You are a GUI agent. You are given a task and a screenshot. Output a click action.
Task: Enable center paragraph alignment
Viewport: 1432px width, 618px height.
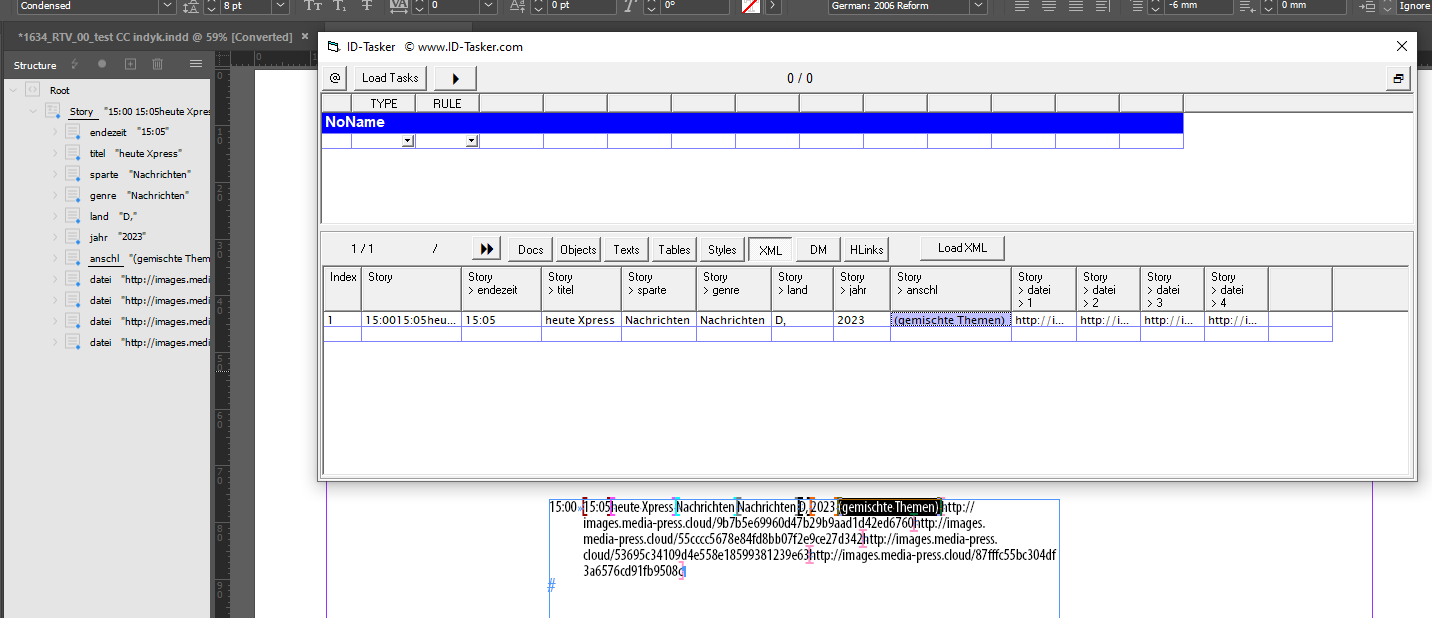(x=1047, y=7)
